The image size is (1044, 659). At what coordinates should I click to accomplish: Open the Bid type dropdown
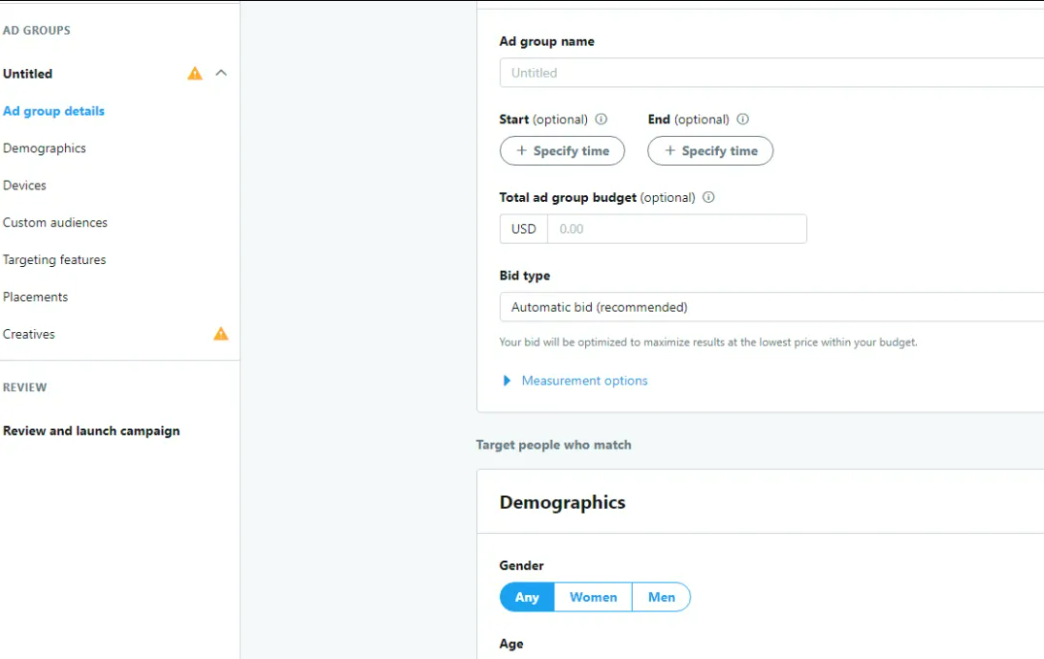(772, 307)
